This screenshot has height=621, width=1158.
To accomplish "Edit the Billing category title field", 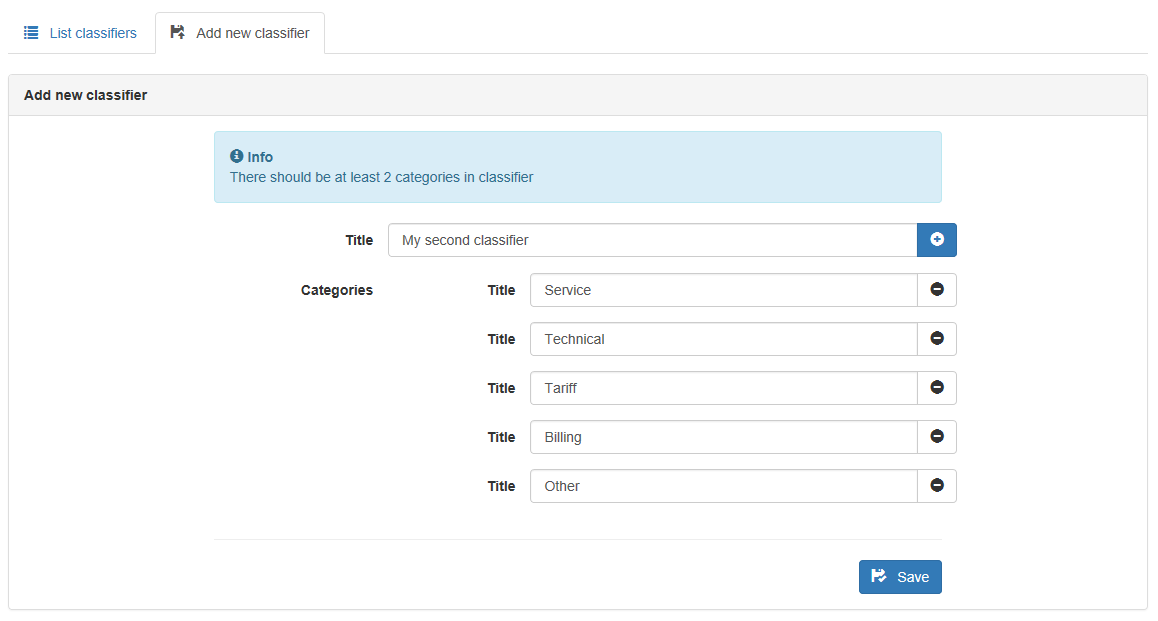I will (724, 437).
